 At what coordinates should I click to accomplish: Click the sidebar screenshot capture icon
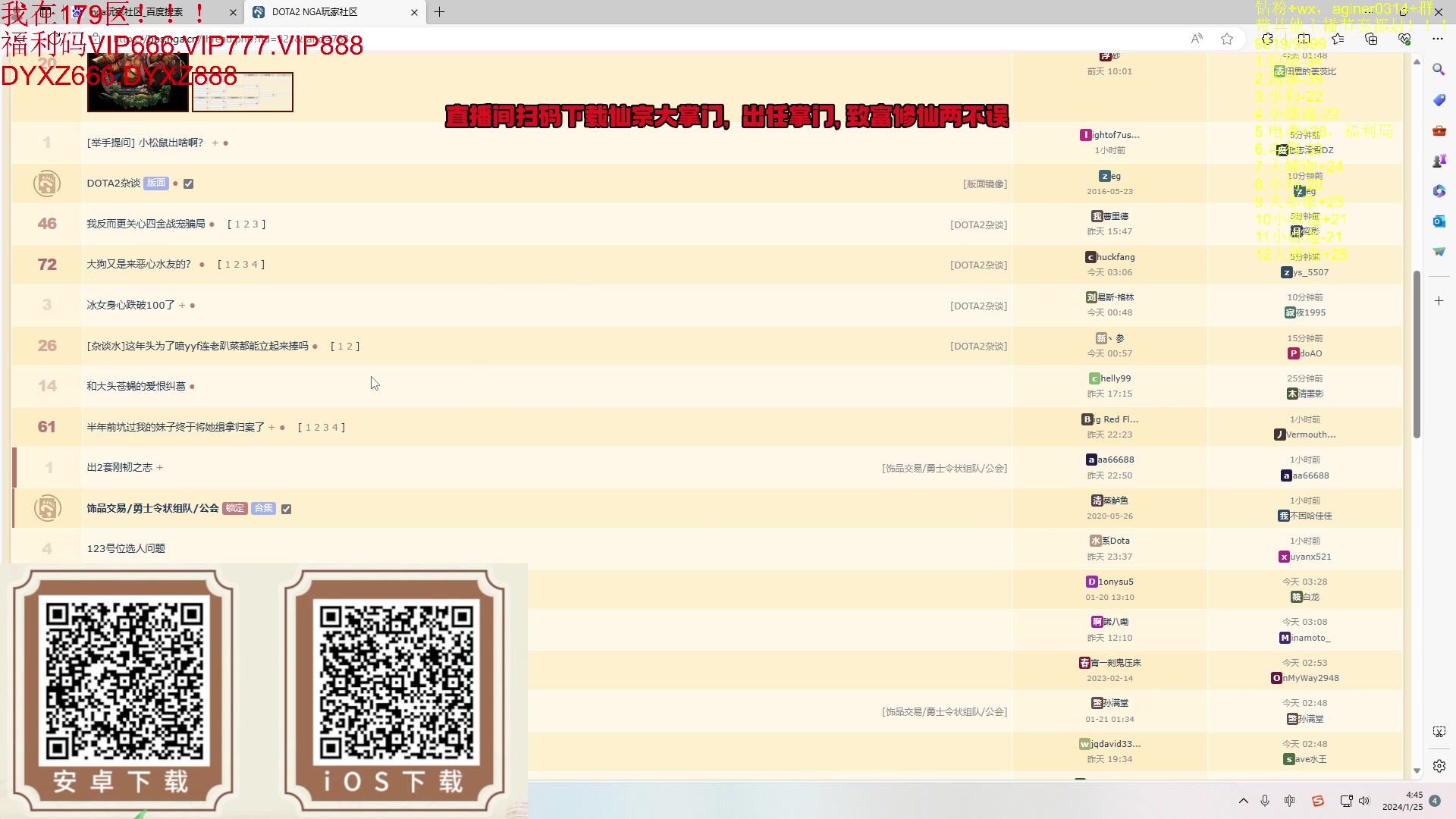click(x=1439, y=732)
